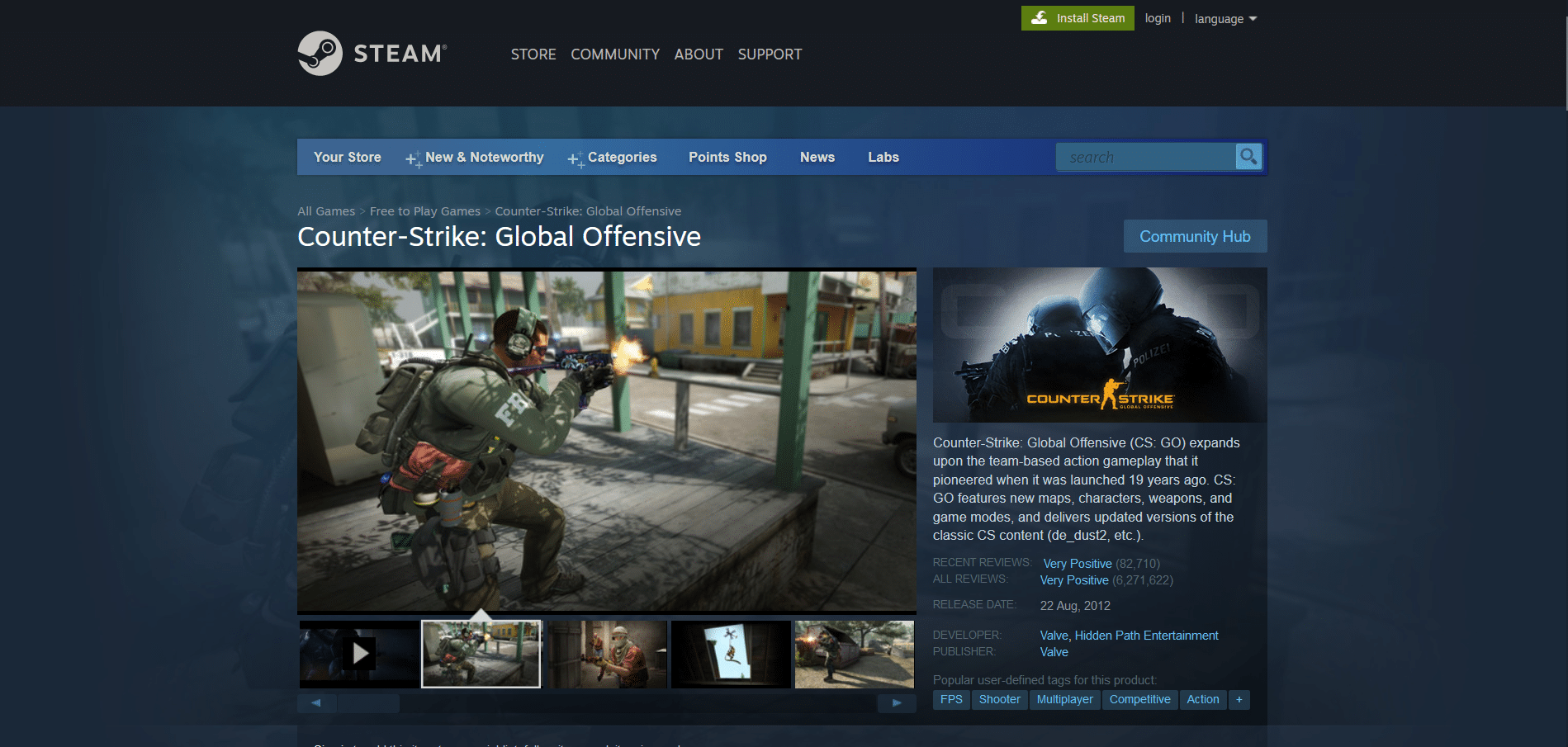Image resolution: width=1568 pixels, height=747 pixels.
Task: Select the highlighted soldier screenshot thumbnail
Action: click(x=481, y=654)
